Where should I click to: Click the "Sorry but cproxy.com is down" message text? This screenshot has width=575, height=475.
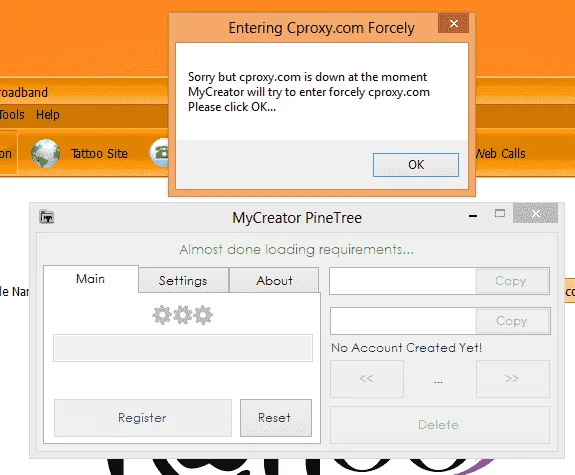click(309, 92)
